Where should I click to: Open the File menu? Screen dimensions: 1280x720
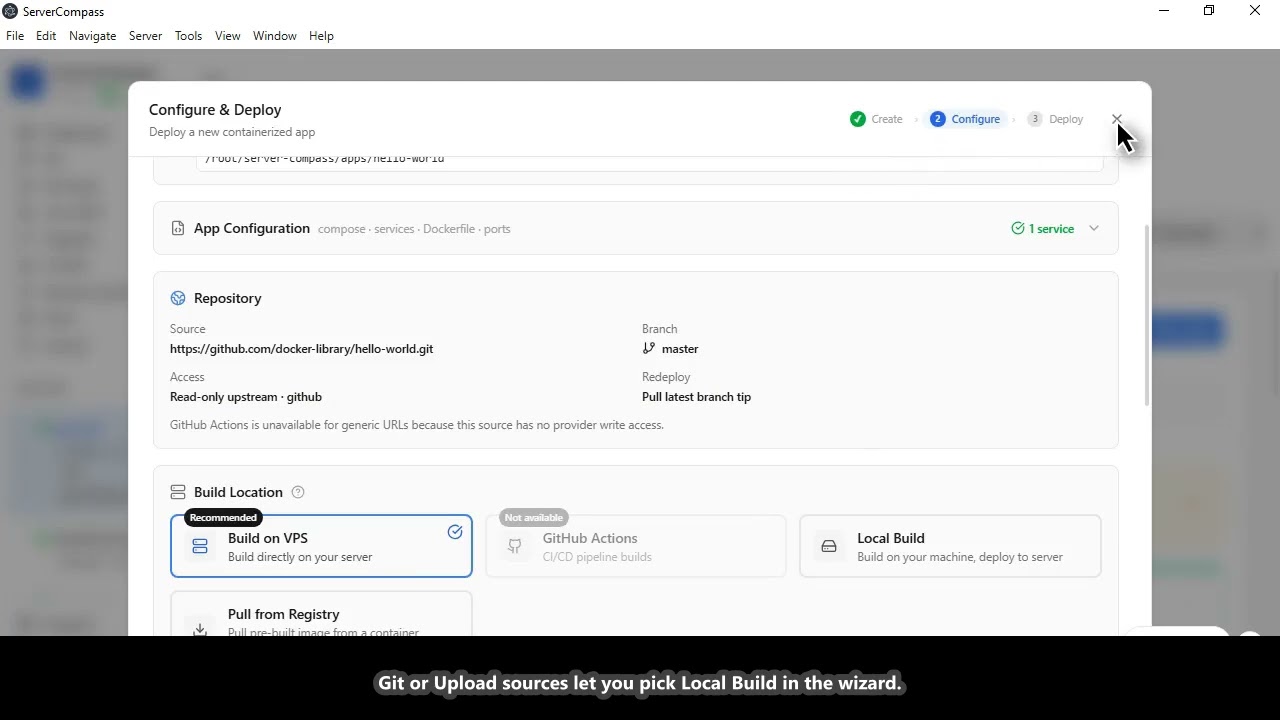pos(15,36)
